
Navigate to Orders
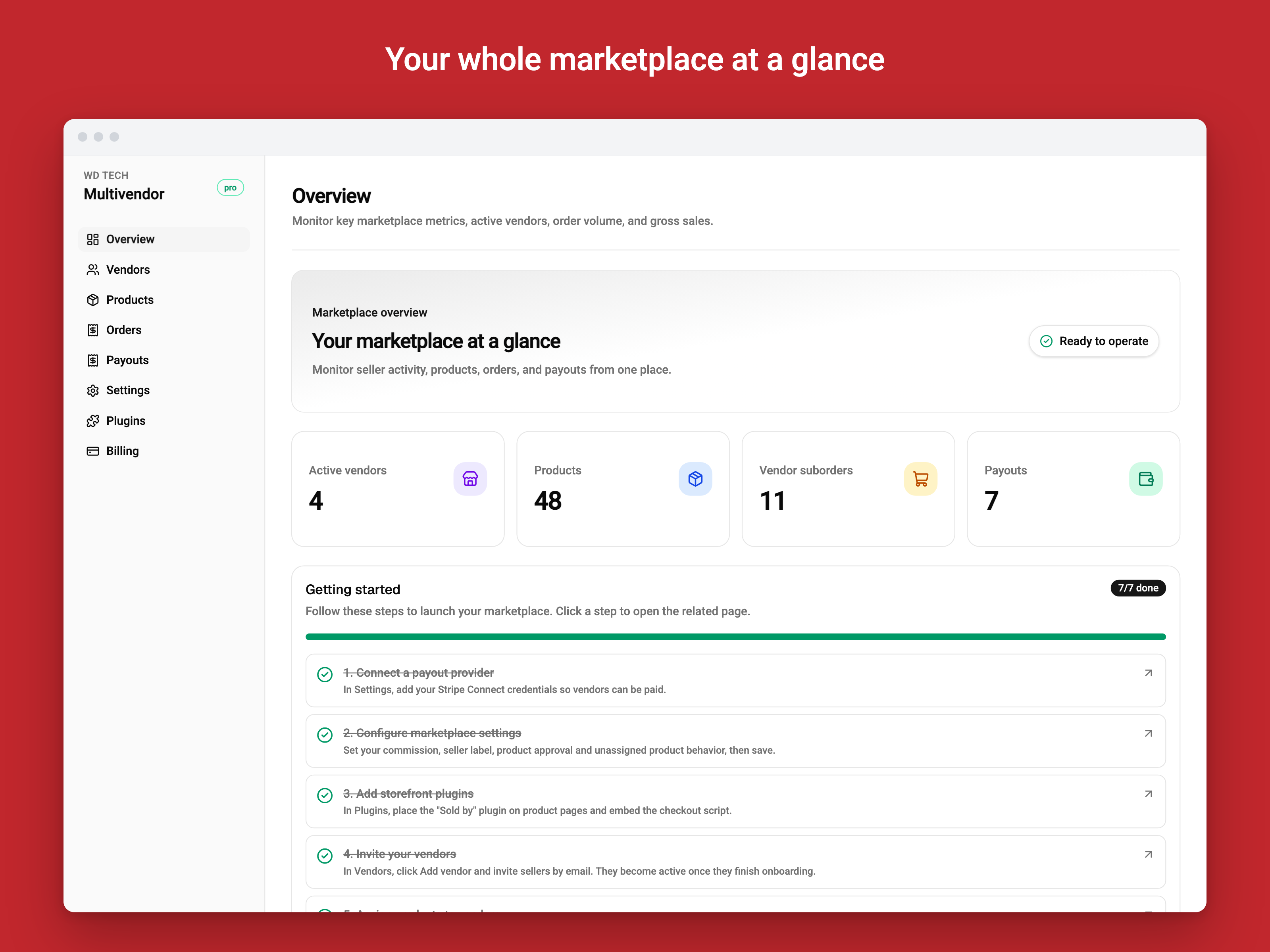pos(164,330)
